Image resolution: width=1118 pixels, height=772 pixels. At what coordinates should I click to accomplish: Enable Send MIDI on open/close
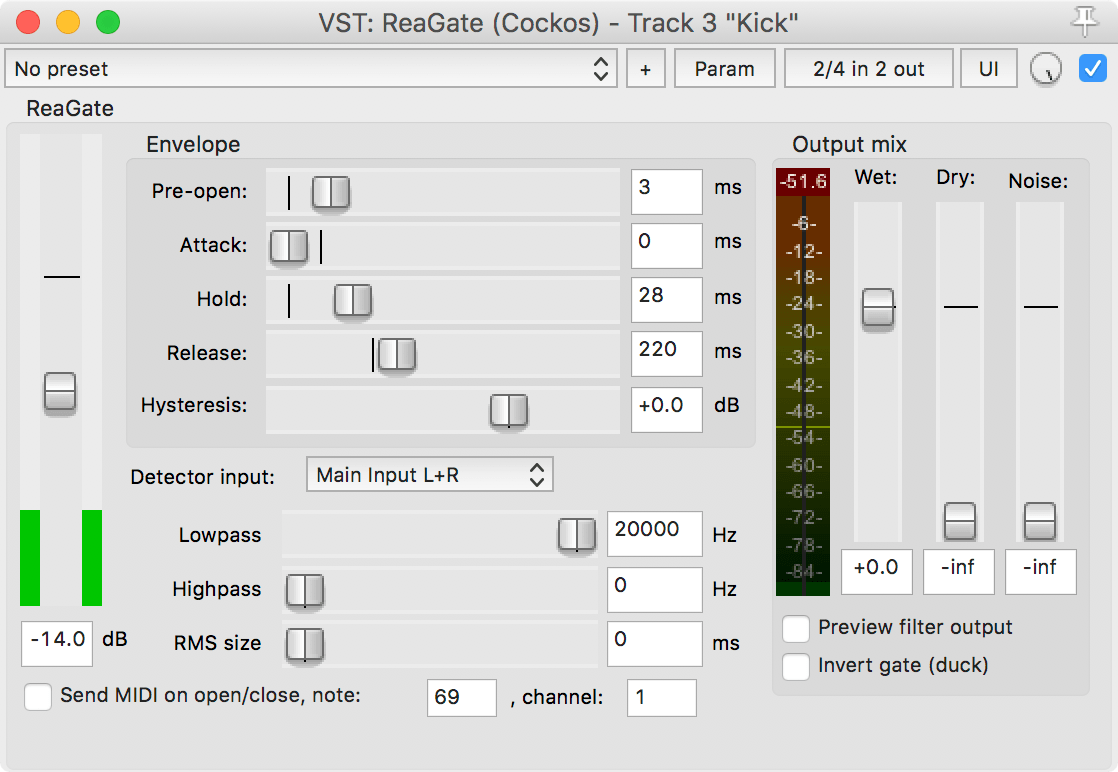click(x=38, y=696)
